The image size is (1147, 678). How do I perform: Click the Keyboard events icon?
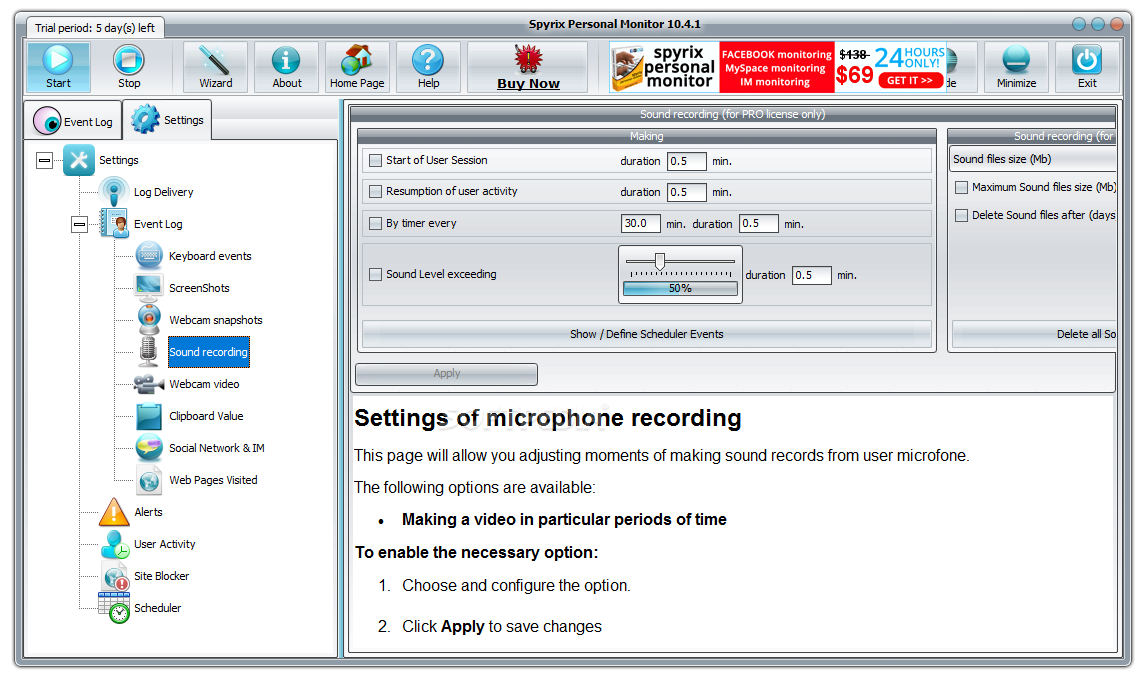tap(149, 255)
